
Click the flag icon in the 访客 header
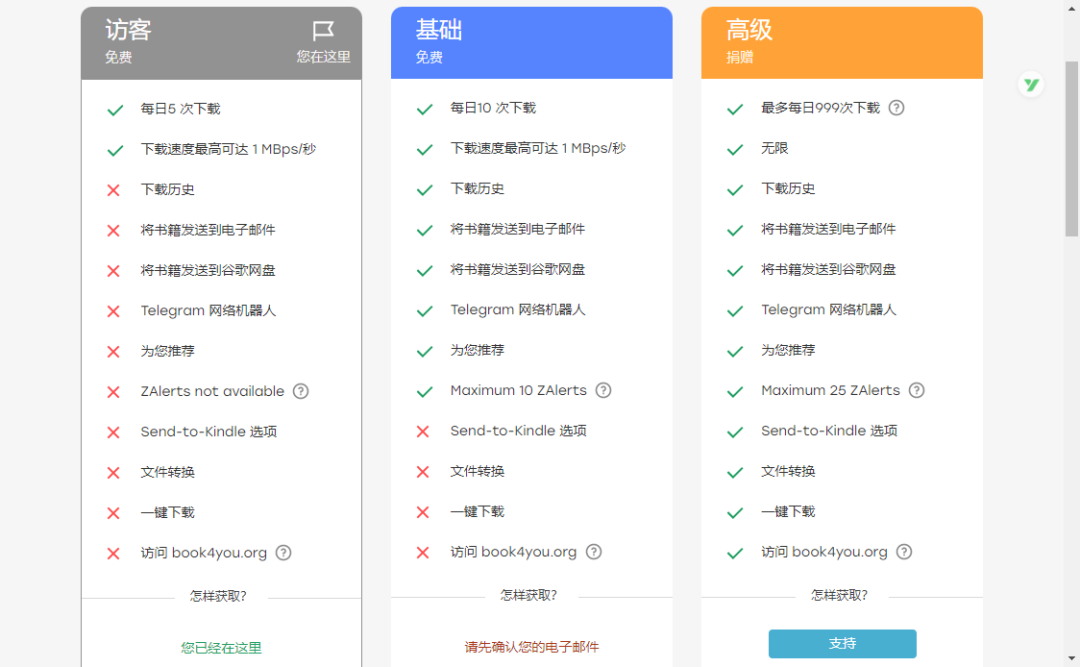pos(322,30)
